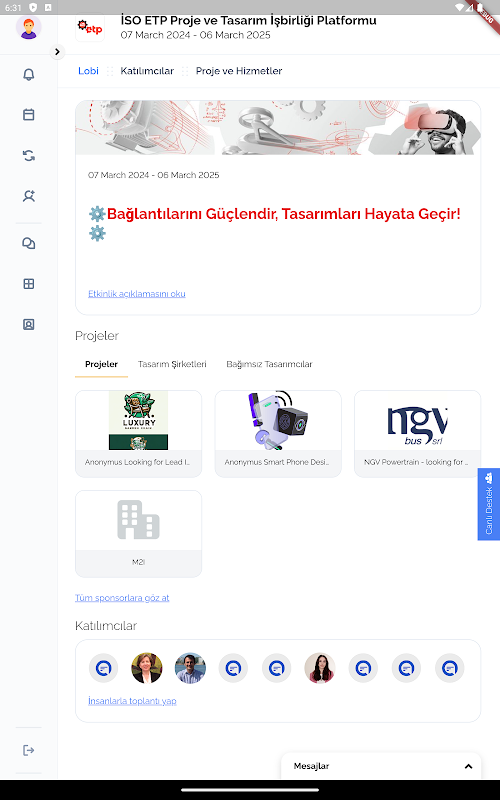Screen dimensions: 500x800
Task: Click the event title İSO ETP Proje ve Tasarım
Action: [x=248, y=20]
